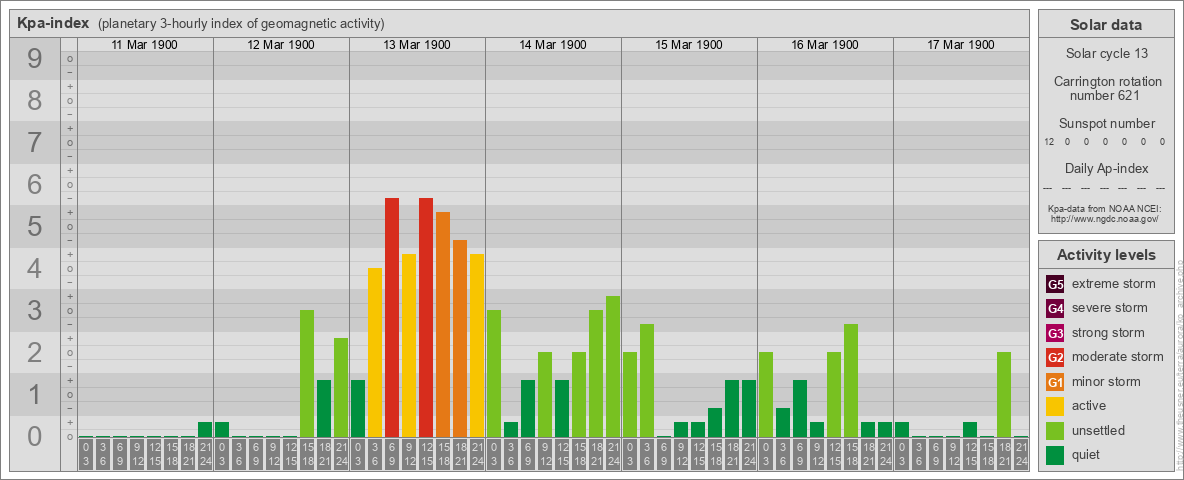Click the red 13 Mar 6-9 bar

coord(392,318)
